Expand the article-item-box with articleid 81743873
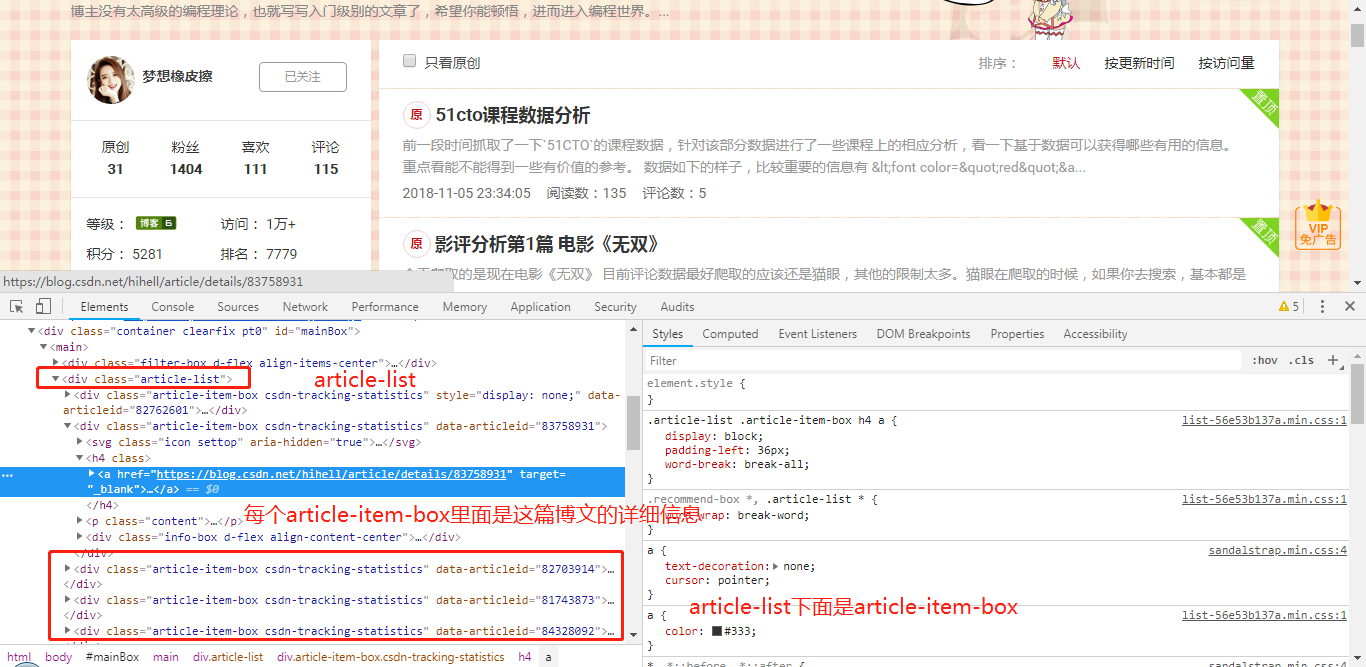This screenshot has width=1366, height=667. 68,600
